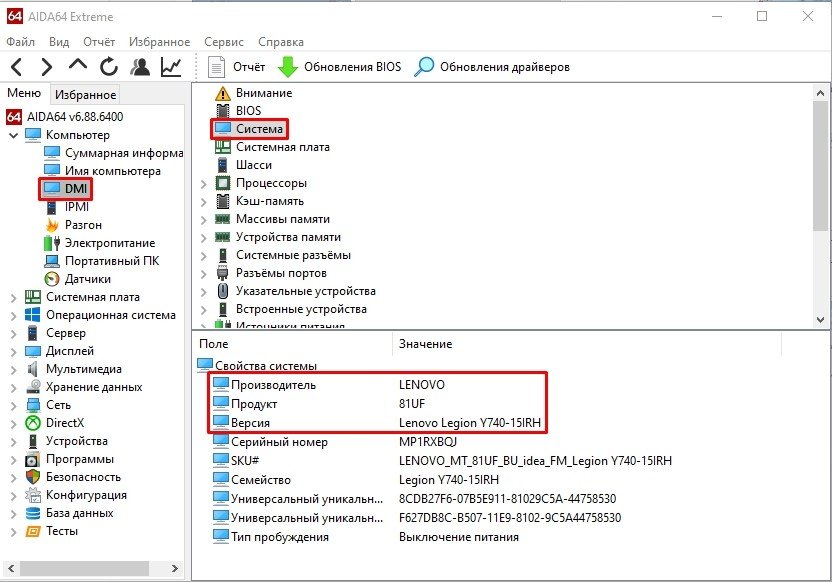Open the Отчёт menu in the menu bar
Image resolution: width=832 pixels, height=582 pixels.
click(x=99, y=42)
